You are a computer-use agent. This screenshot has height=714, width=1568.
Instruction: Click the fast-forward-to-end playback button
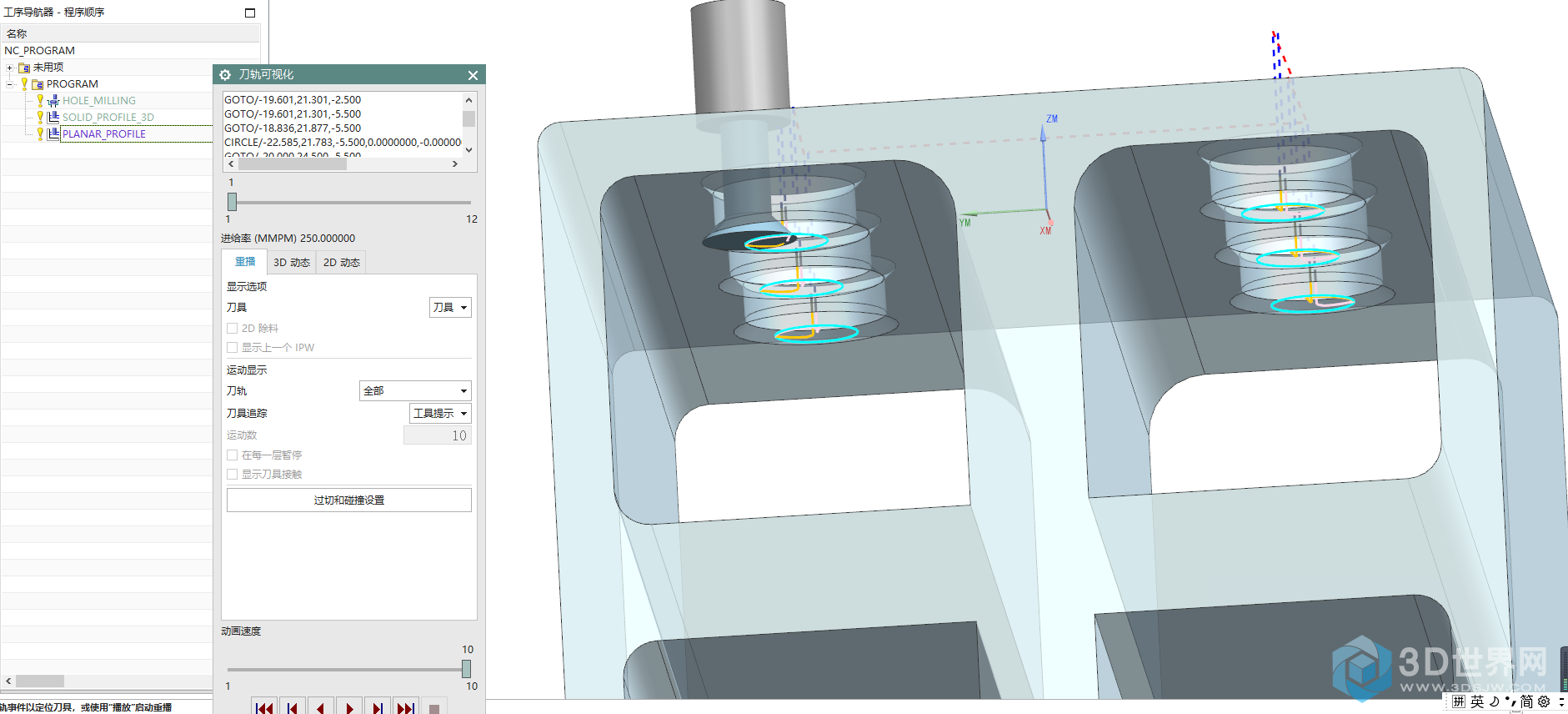406,706
